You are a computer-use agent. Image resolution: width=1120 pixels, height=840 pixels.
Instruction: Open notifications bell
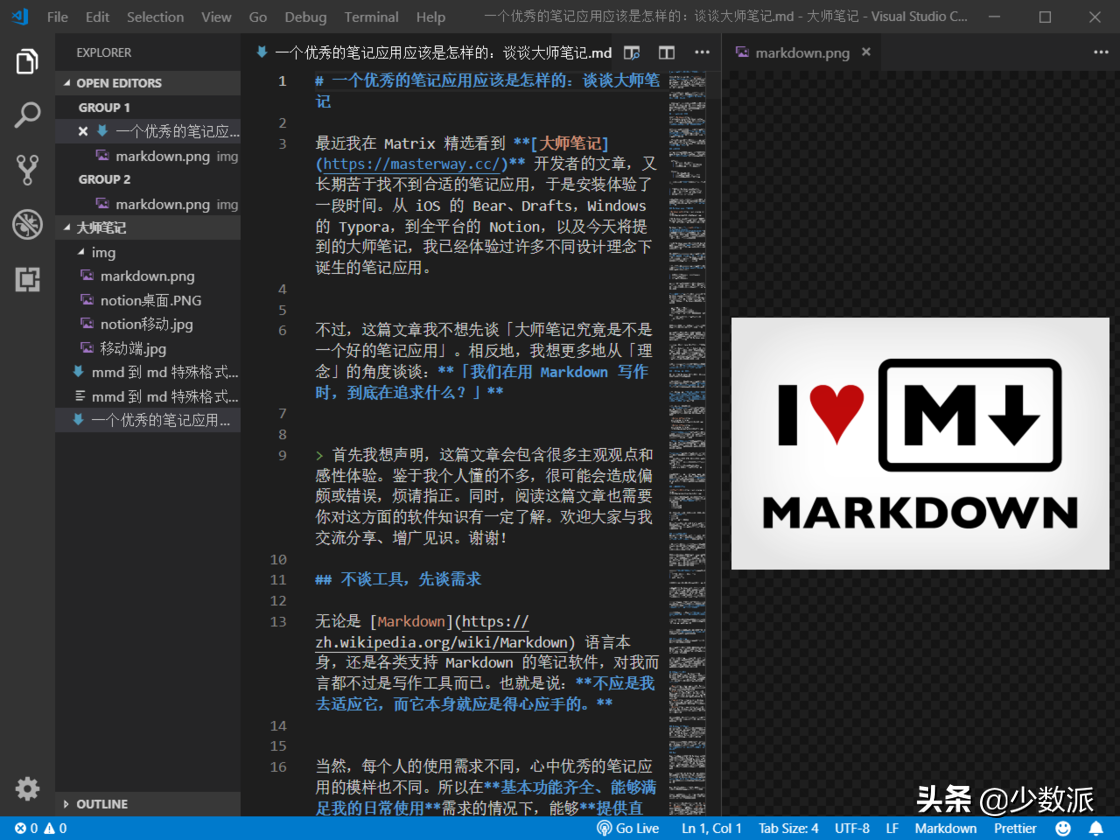1096,829
